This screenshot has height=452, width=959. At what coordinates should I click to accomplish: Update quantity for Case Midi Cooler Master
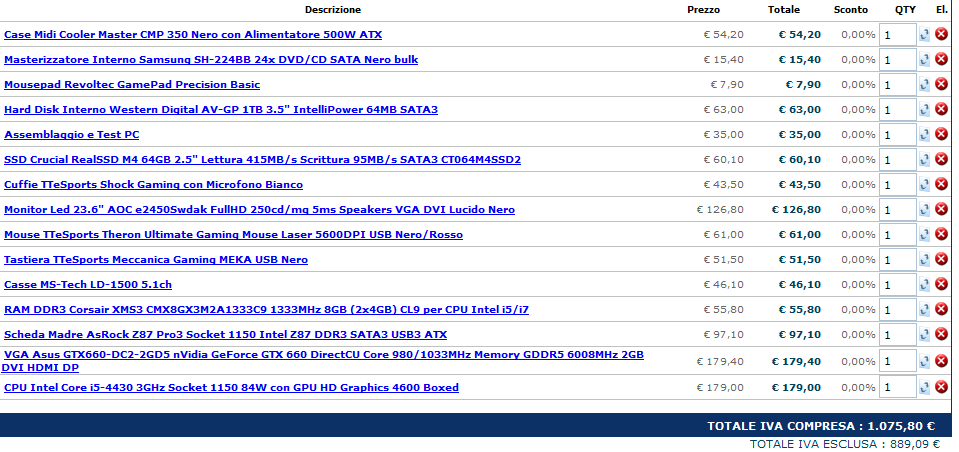[924, 35]
